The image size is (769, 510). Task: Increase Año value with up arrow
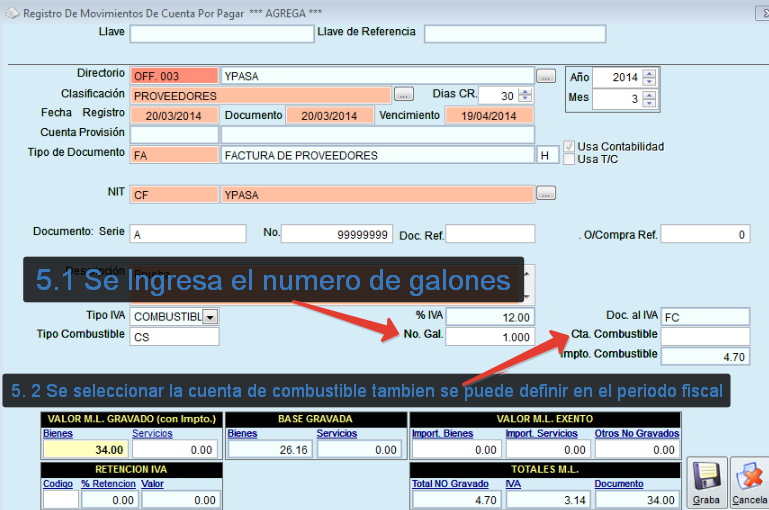pos(650,73)
